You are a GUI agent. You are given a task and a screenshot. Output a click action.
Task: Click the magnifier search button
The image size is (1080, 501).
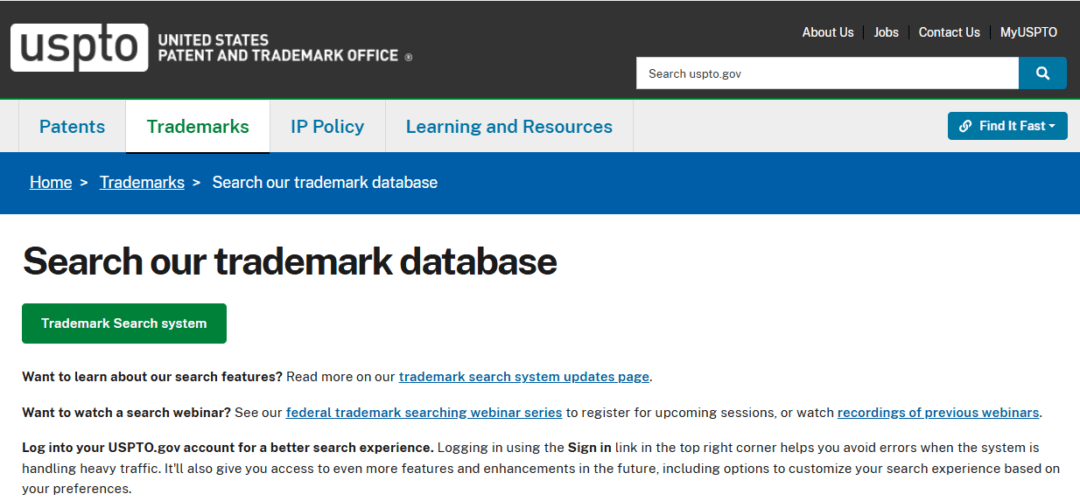[1042, 73]
